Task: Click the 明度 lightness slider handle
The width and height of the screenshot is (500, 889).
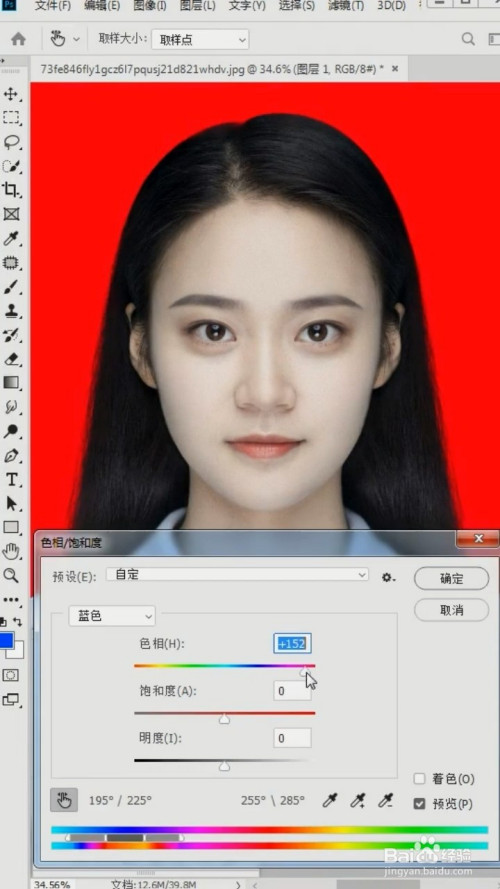Action: [224, 766]
